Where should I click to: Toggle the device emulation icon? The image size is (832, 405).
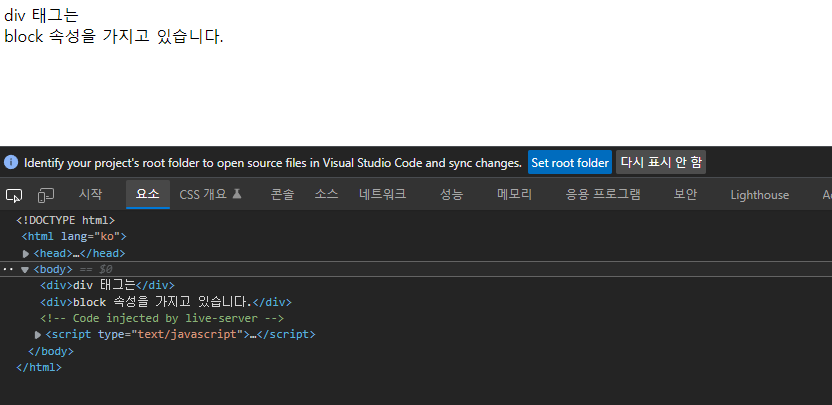tap(46, 195)
